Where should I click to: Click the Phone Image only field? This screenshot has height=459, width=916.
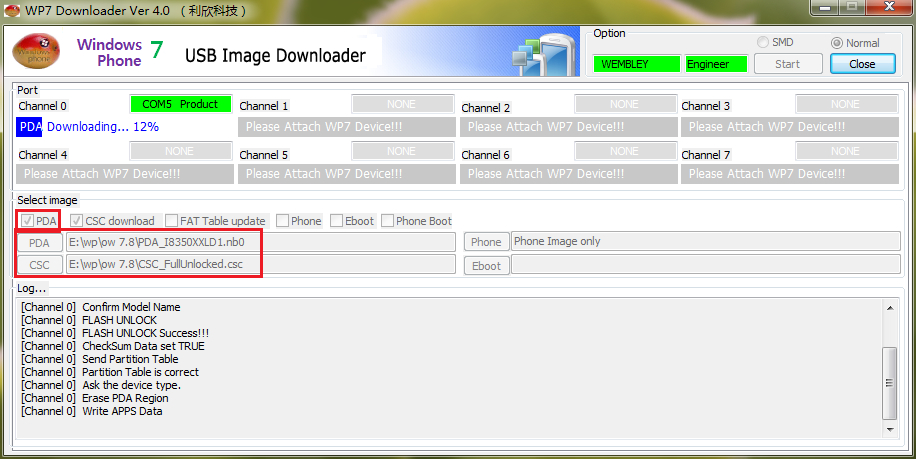click(x=706, y=241)
